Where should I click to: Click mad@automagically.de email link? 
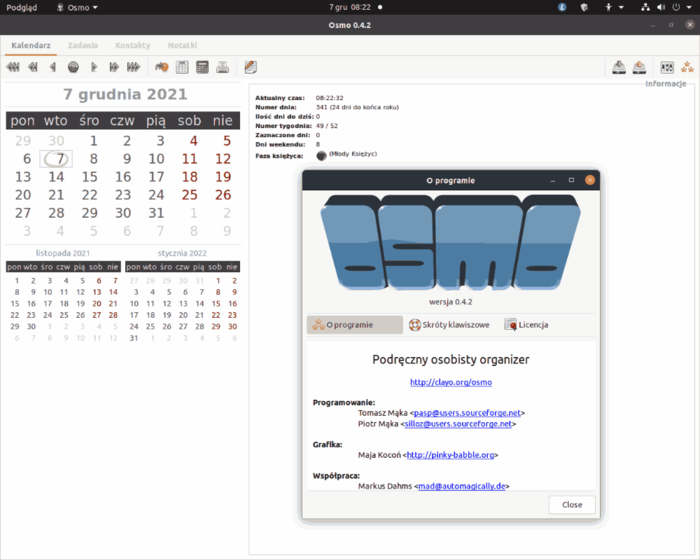[462, 486]
